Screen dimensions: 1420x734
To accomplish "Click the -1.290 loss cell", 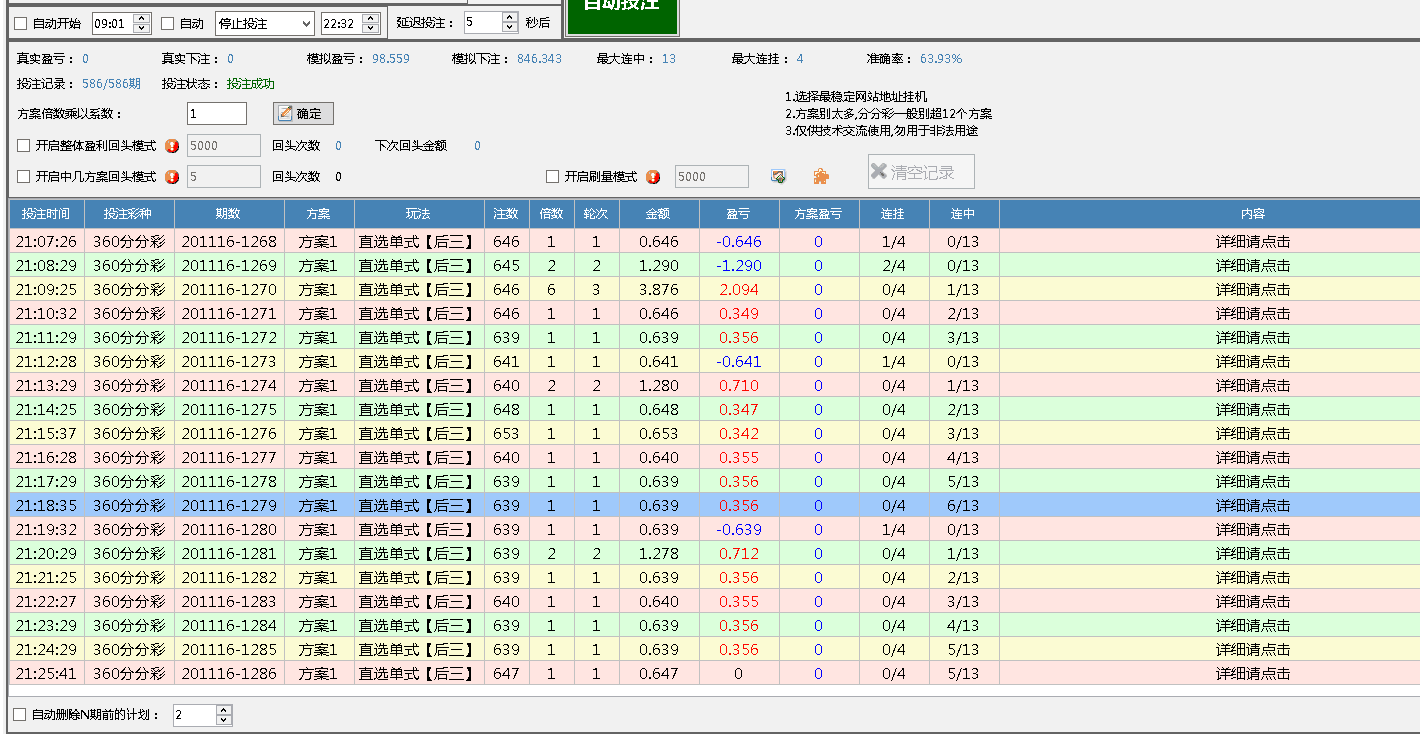I will coord(739,266).
